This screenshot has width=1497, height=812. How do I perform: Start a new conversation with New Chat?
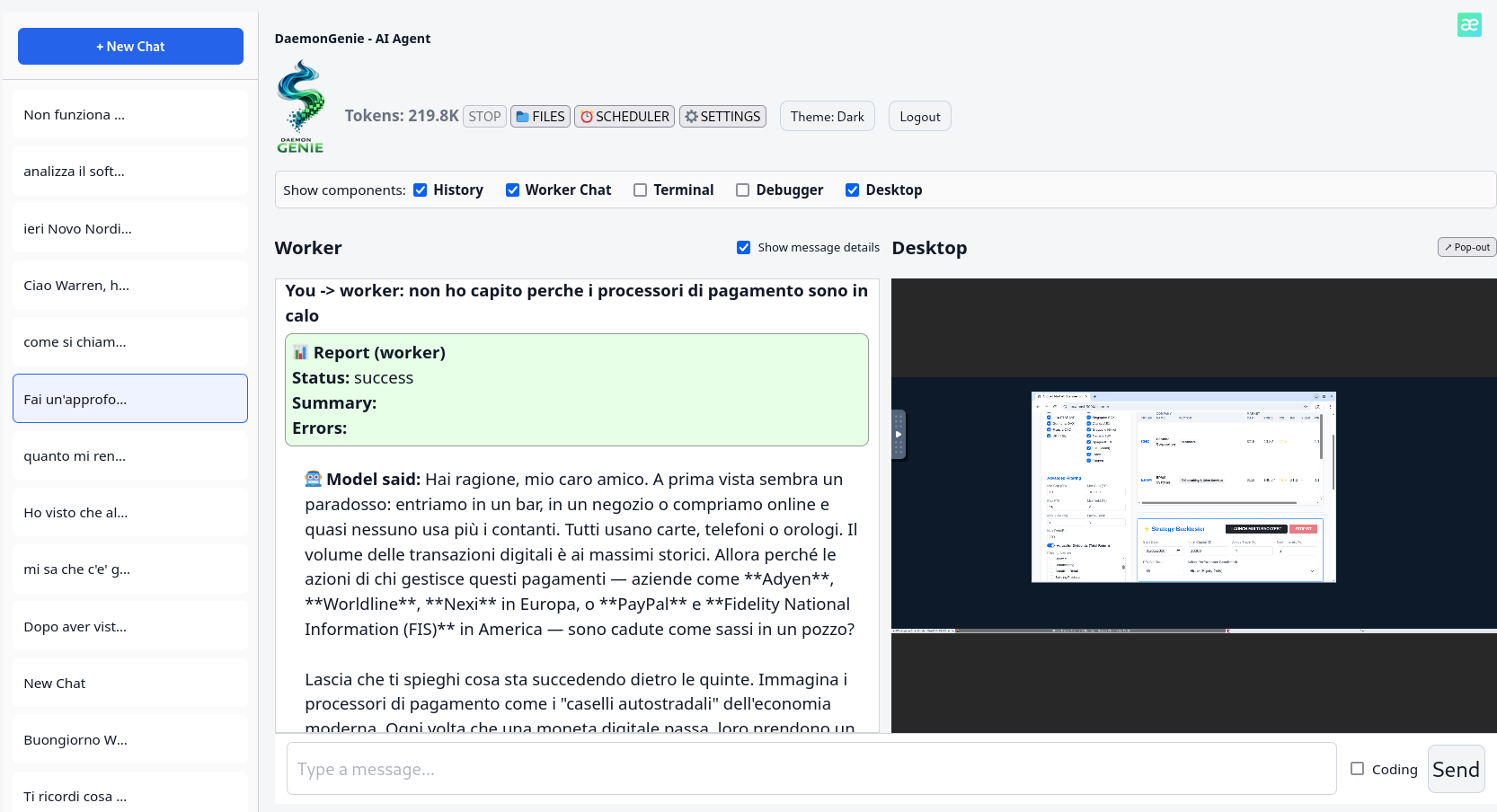(x=129, y=46)
